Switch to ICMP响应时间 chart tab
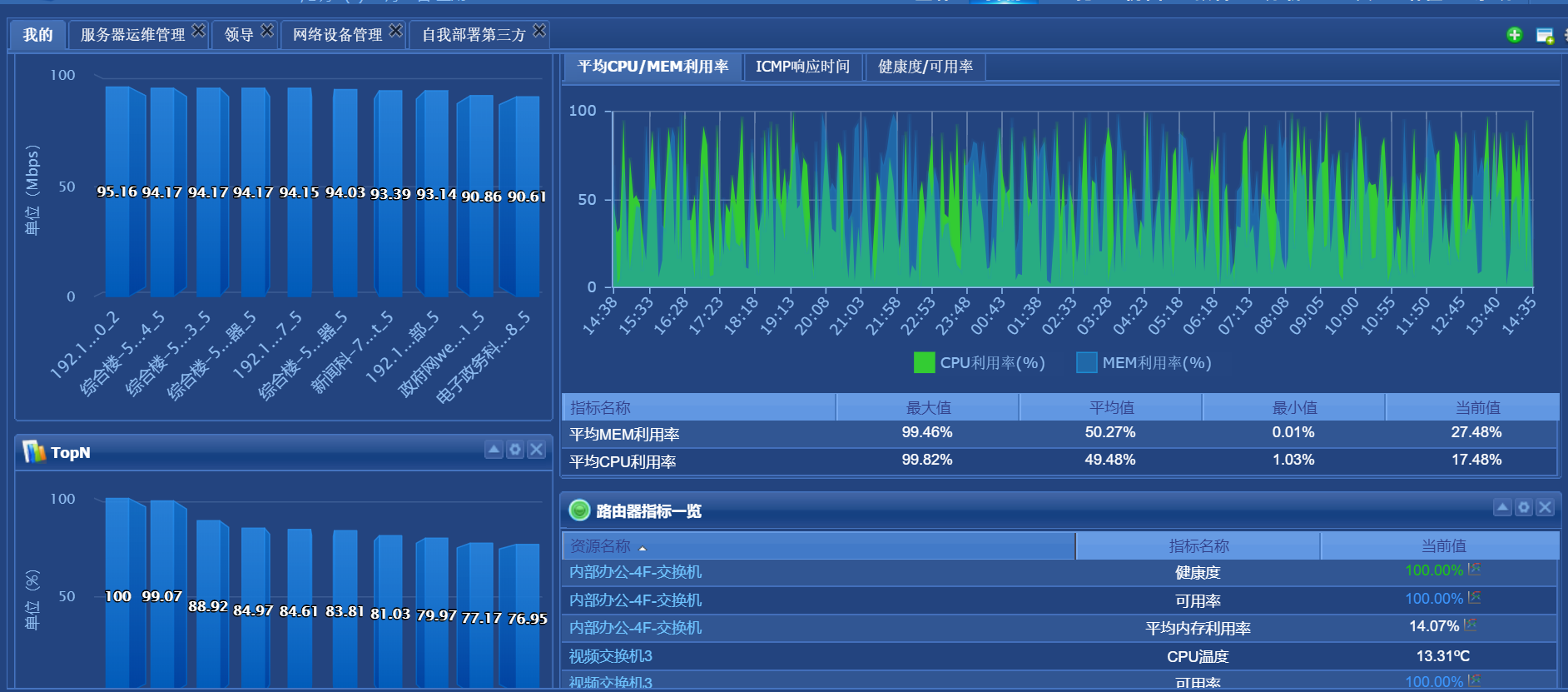Screen dimensions: 1568x692 802,67
